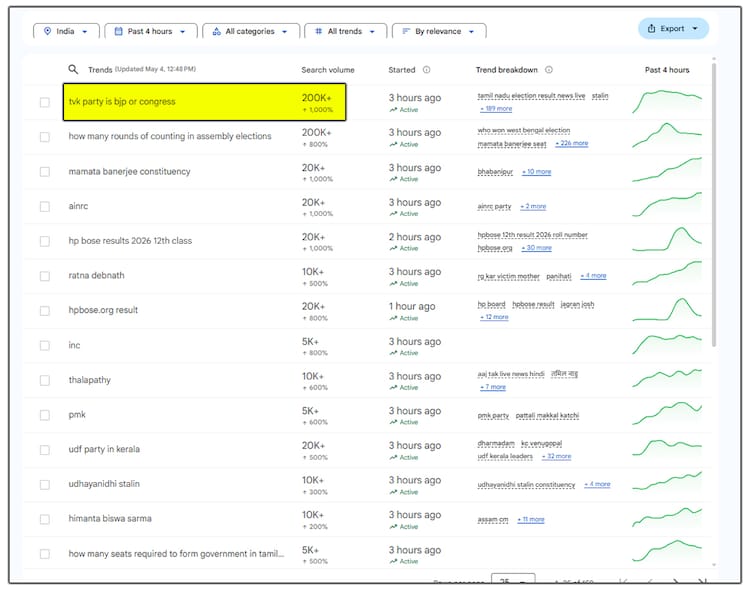Click the search magnifier icon beside Trends
This screenshot has height=590, width=750.
(73, 69)
